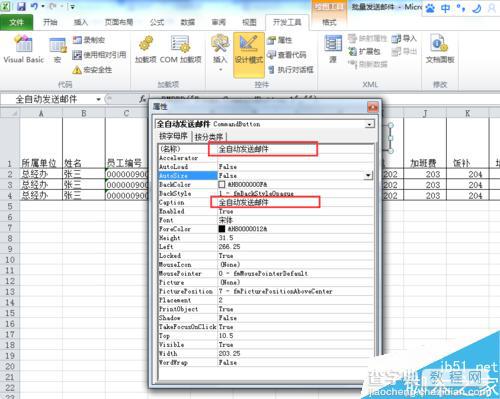Open 宏安全性 macro security settings
The height and width of the screenshot is (399, 500).
pyautogui.click(x=92, y=70)
